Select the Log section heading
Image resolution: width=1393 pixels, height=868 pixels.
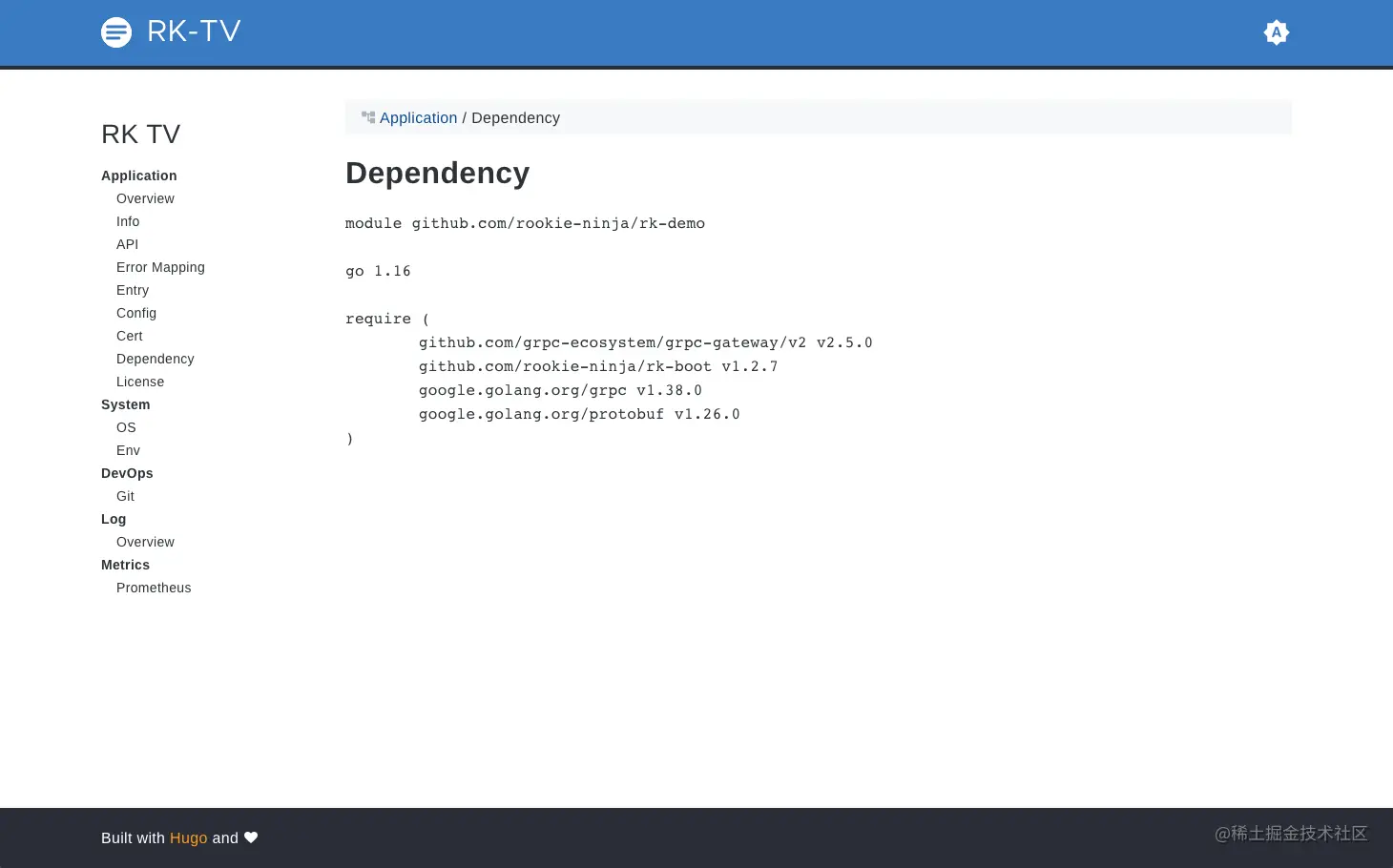click(114, 519)
